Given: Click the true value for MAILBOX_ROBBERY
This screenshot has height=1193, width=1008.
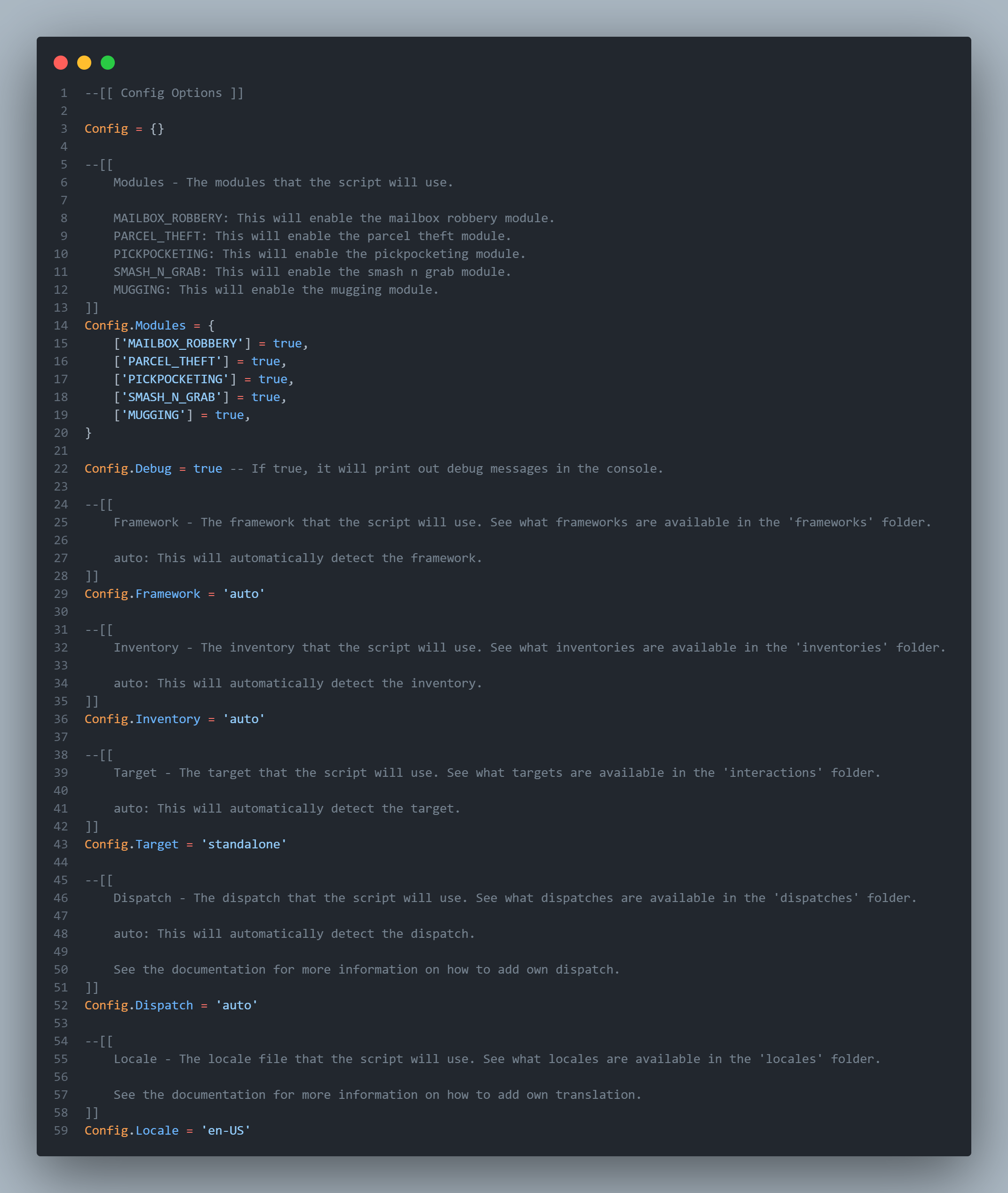Looking at the screenshot, I should (287, 343).
